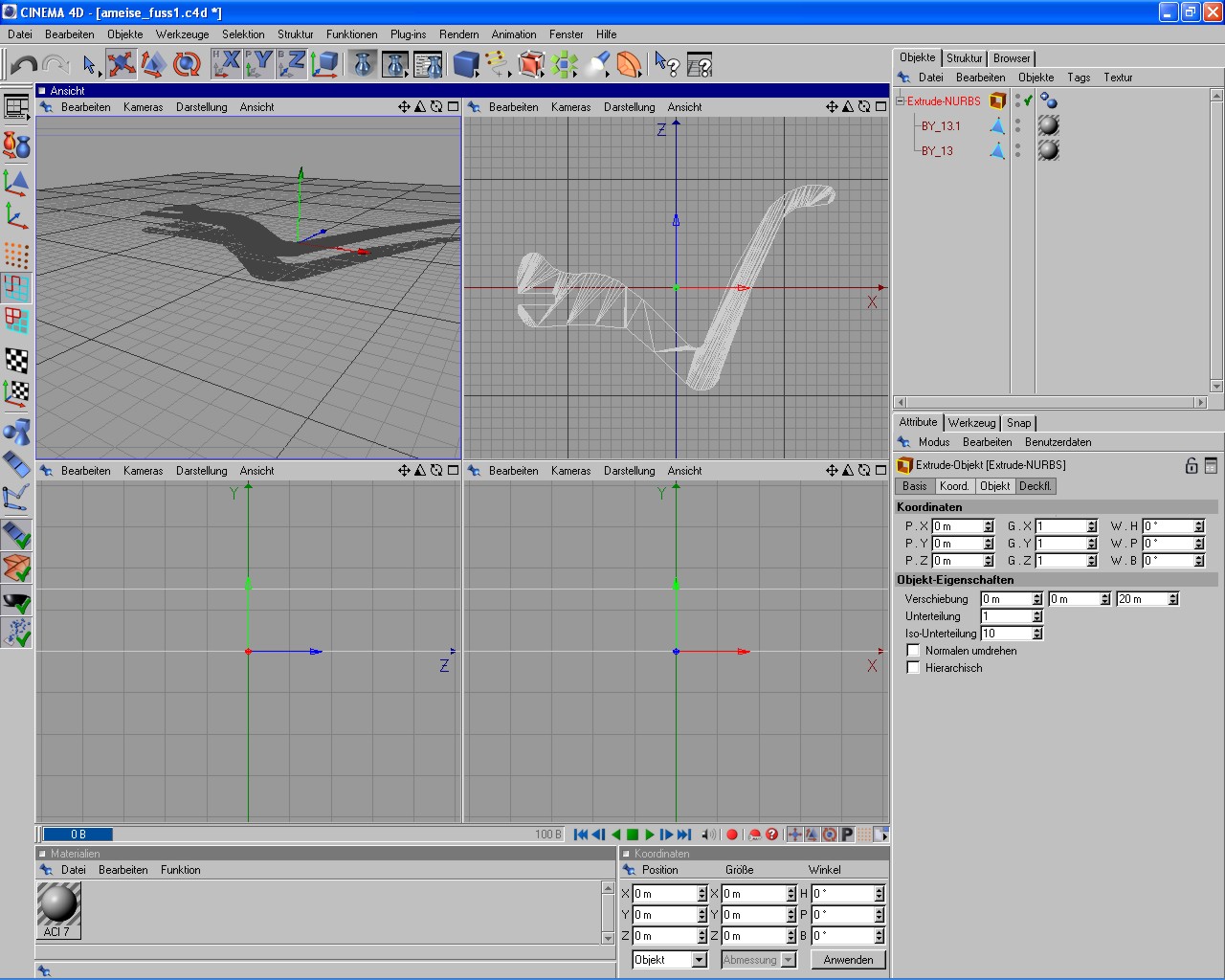Enable the Normalen umdrehen checkbox
The height and width of the screenshot is (980, 1225).
913,651
